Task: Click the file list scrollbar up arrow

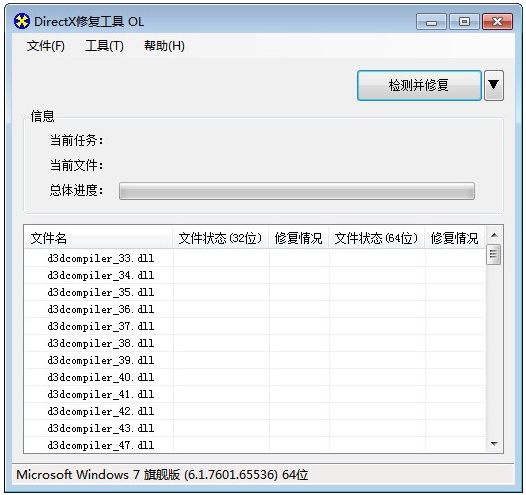Action: click(x=494, y=235)
